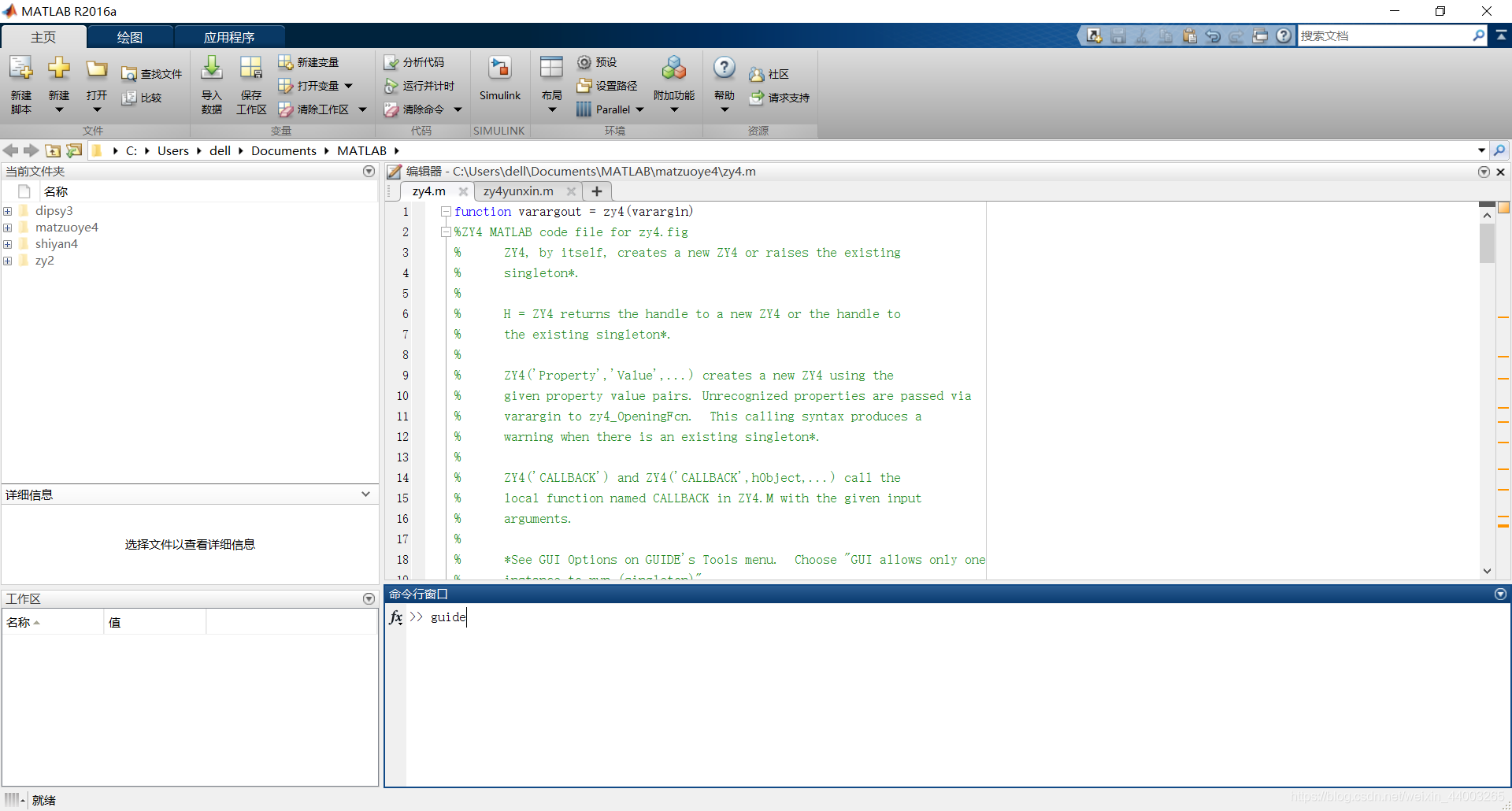The width and height of the screenshot is (1512, 811).
Task: Open the Add-Ons (附加功能) icon
Action: click(x=673, y=69)
